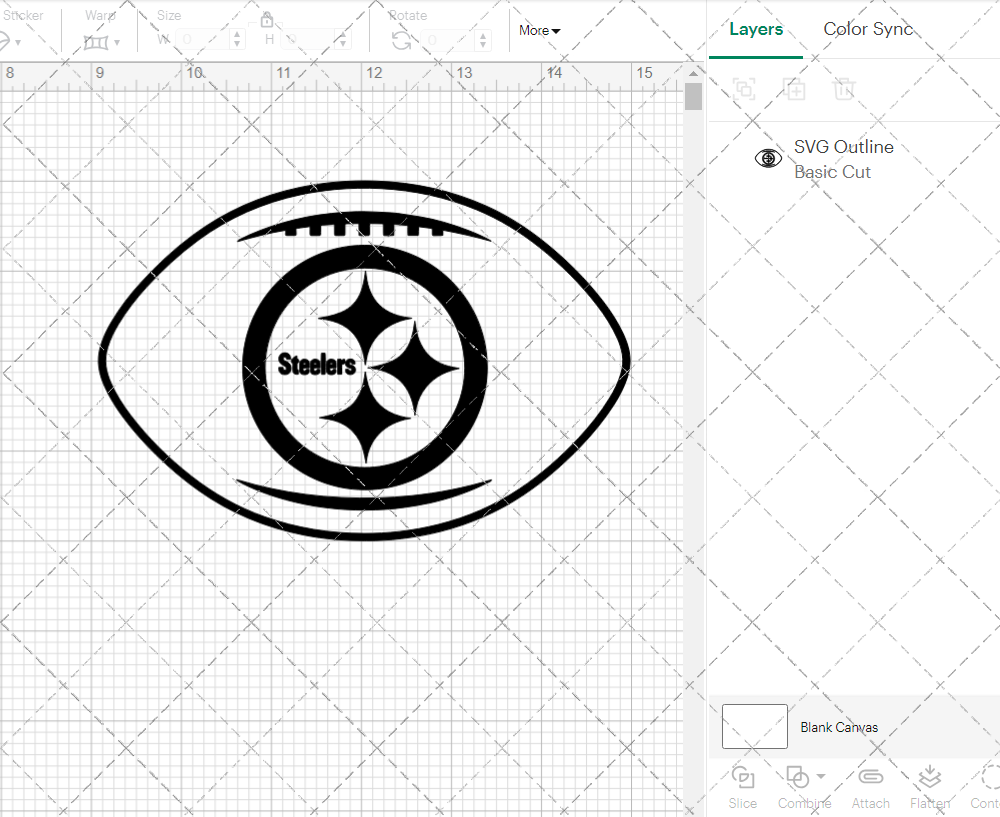Click the Blank Canvas color swatch
The height and width of the screenshot is (817, 1000).
(754, 727)
